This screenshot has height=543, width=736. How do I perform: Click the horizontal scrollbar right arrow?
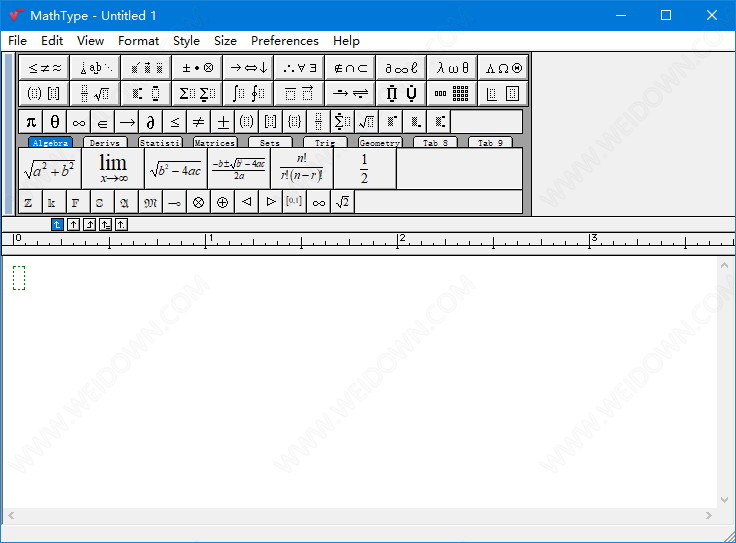(709, 516)
